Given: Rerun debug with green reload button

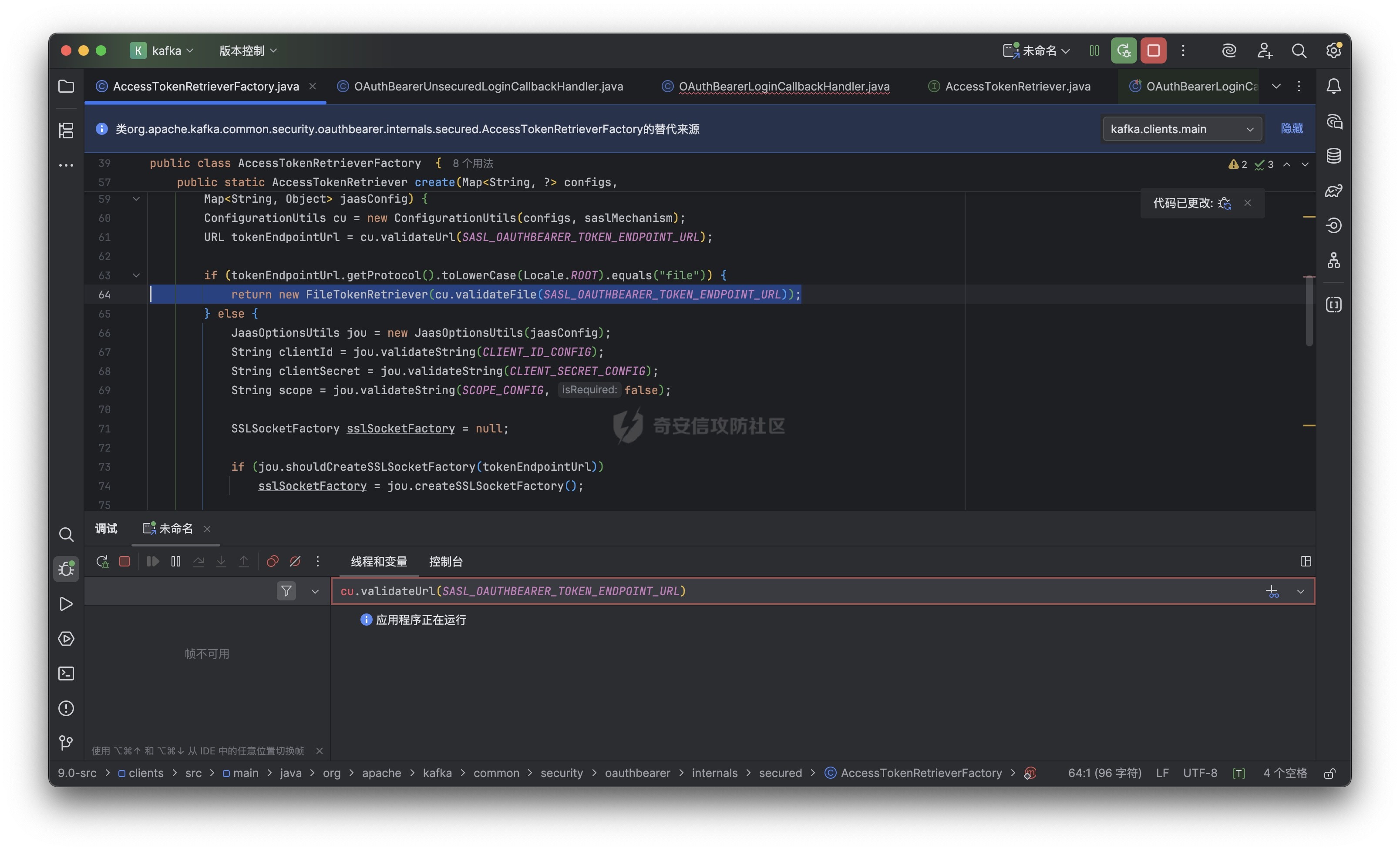Looking at the screenshot, I should click(x=1123, y=50).
